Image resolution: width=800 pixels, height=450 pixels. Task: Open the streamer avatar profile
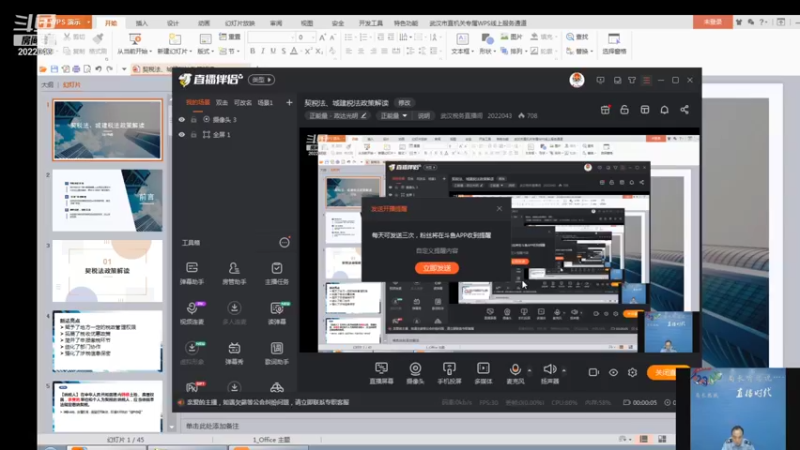pos(577,80)
